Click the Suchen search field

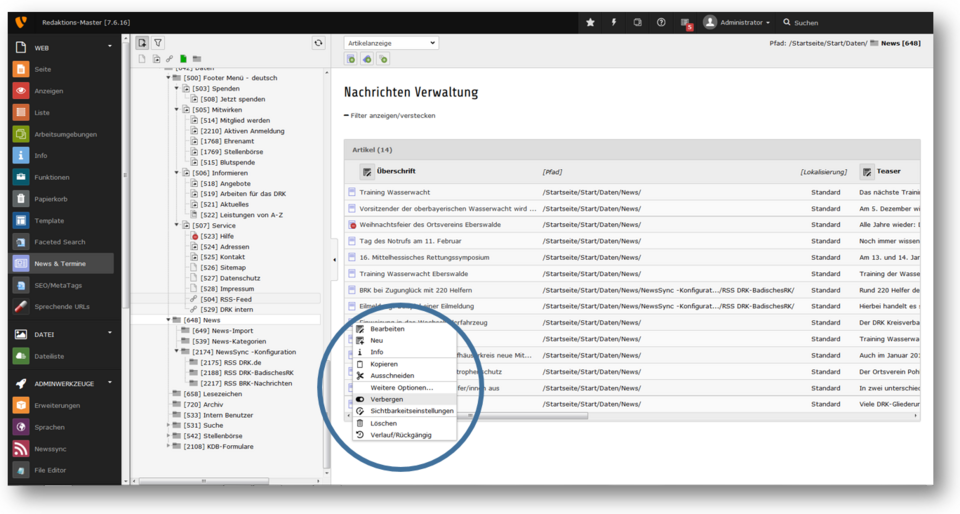coord(806,22)
